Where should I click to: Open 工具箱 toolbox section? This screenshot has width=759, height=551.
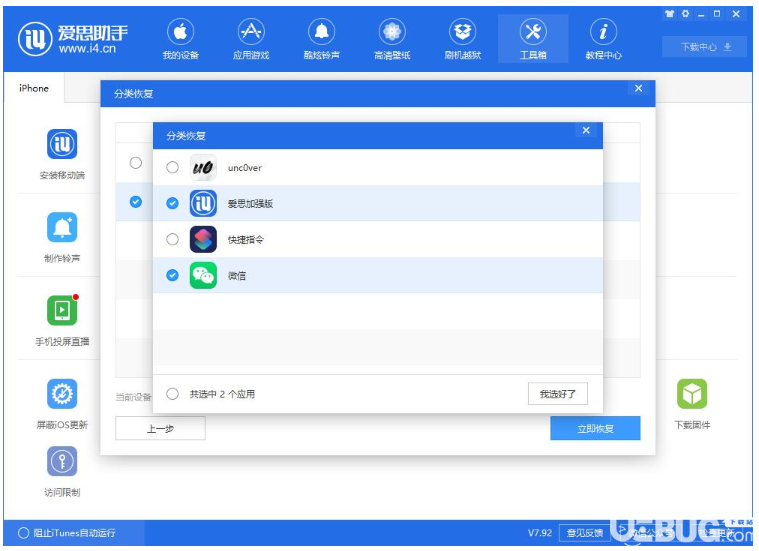point(533,40)
